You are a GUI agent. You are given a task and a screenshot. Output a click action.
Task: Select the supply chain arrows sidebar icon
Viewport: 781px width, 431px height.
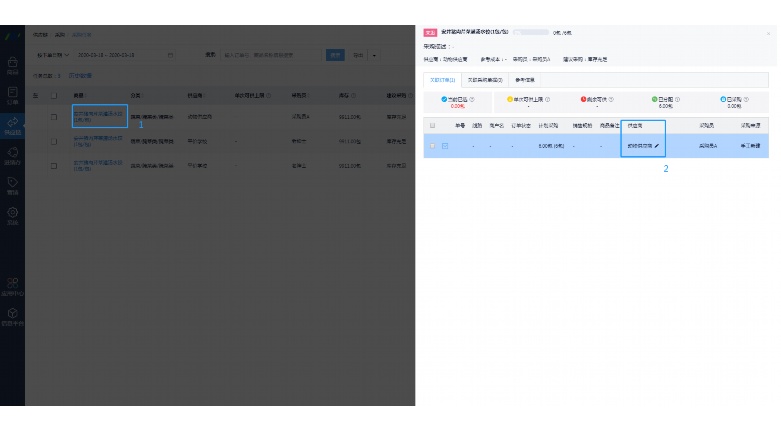pos(12,122)
